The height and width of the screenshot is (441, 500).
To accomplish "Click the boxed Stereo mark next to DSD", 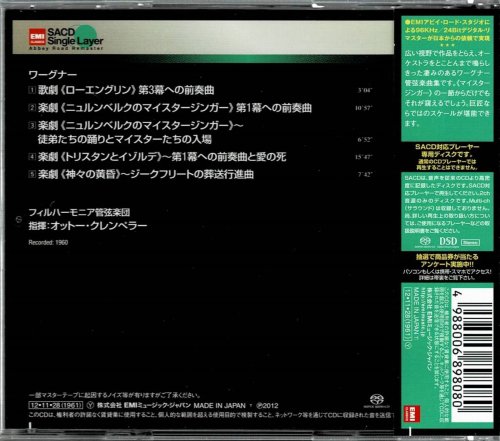I will tap(470, 242).
